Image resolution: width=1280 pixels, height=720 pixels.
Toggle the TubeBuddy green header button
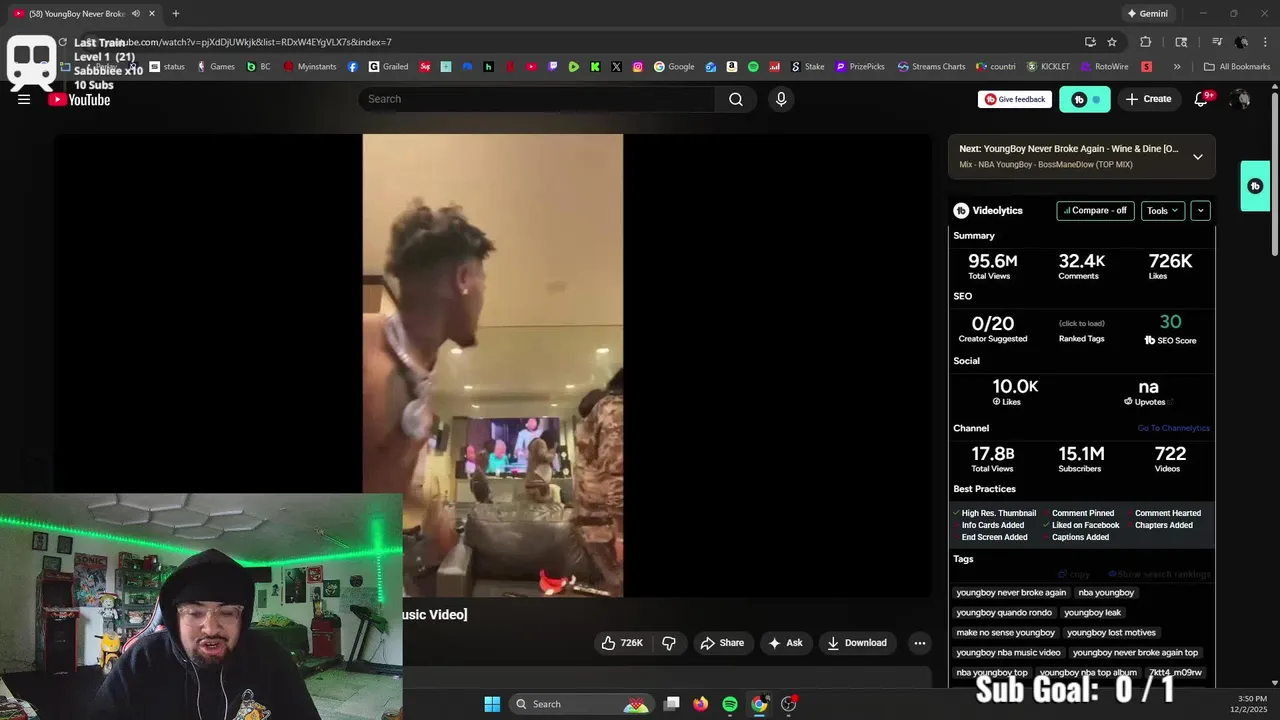coord(1085,99)
